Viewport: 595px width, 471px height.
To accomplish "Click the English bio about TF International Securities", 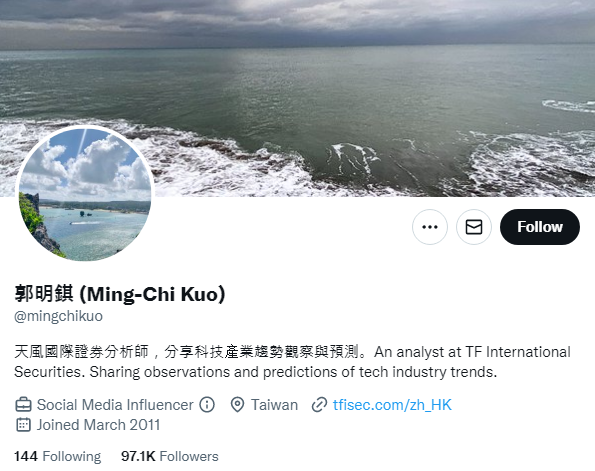I will pyautogui.click(x=292, y=362).
